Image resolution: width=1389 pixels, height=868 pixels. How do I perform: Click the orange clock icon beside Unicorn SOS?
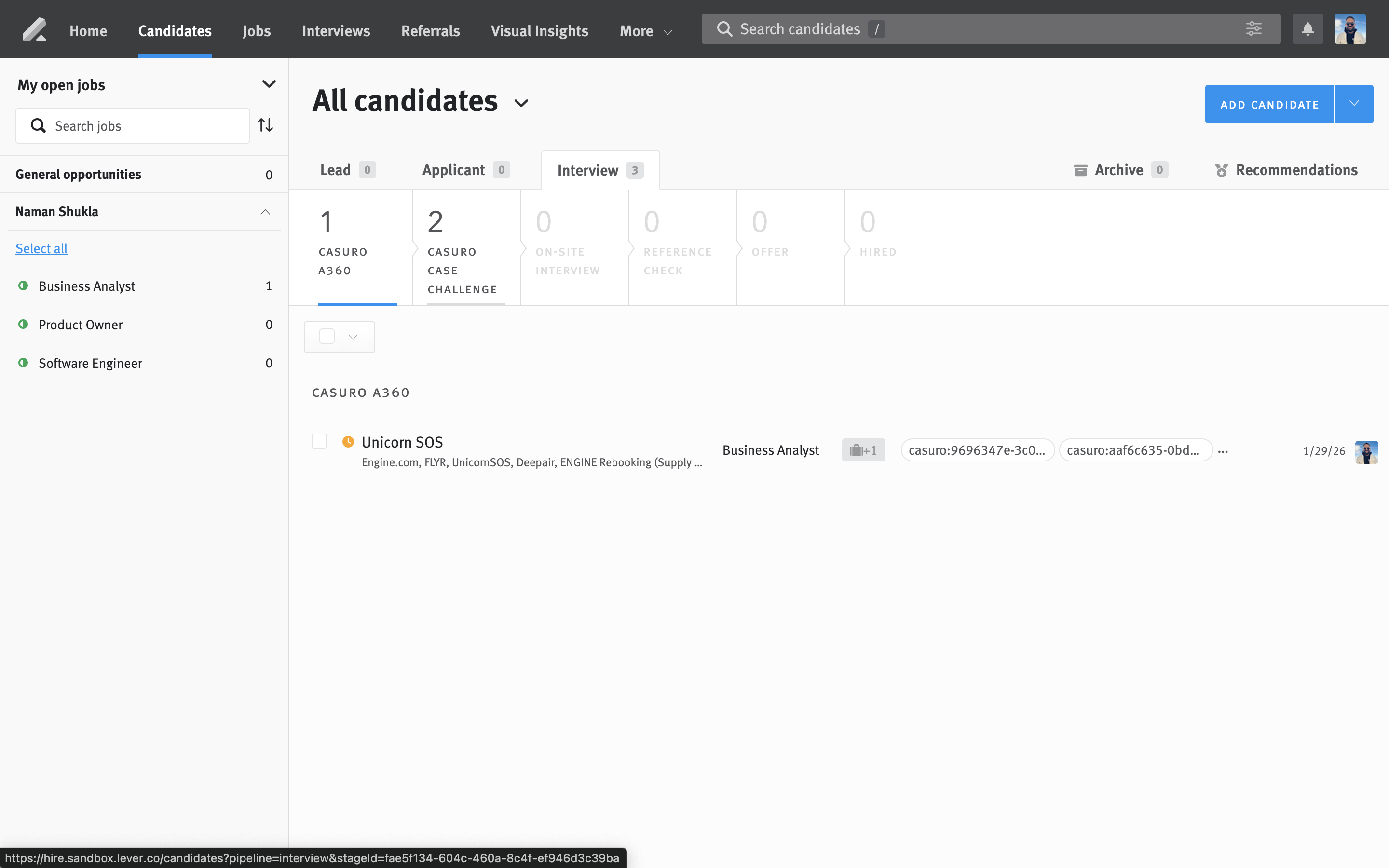pos(348,441)
